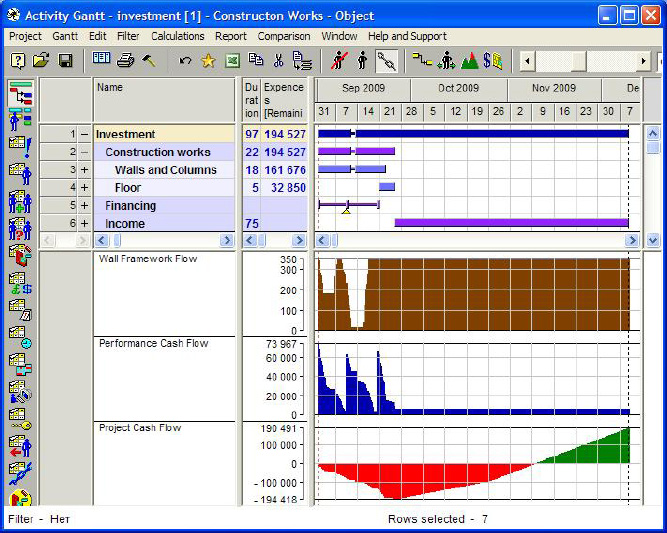The height and width of the screenshot is (533, 667).
Task: Click the Nov 2009 timeline header
Action: pos(554,88)
